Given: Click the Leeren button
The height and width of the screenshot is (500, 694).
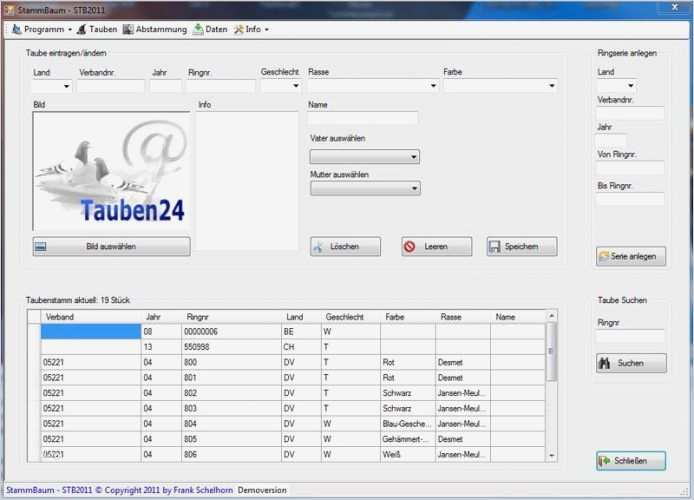Looking at the screenshot, I should (x=436, y=246).
